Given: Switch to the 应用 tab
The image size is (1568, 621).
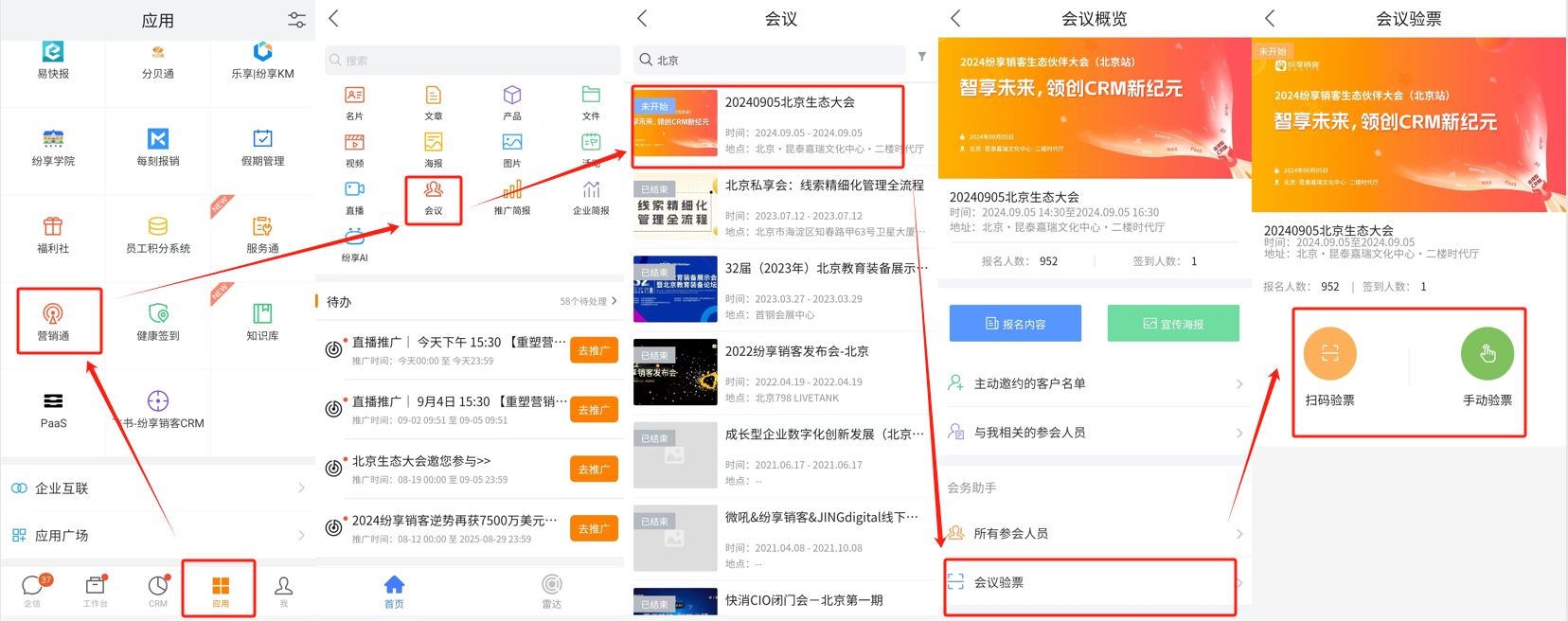Looking at the screenshot, I should (221, 590).
